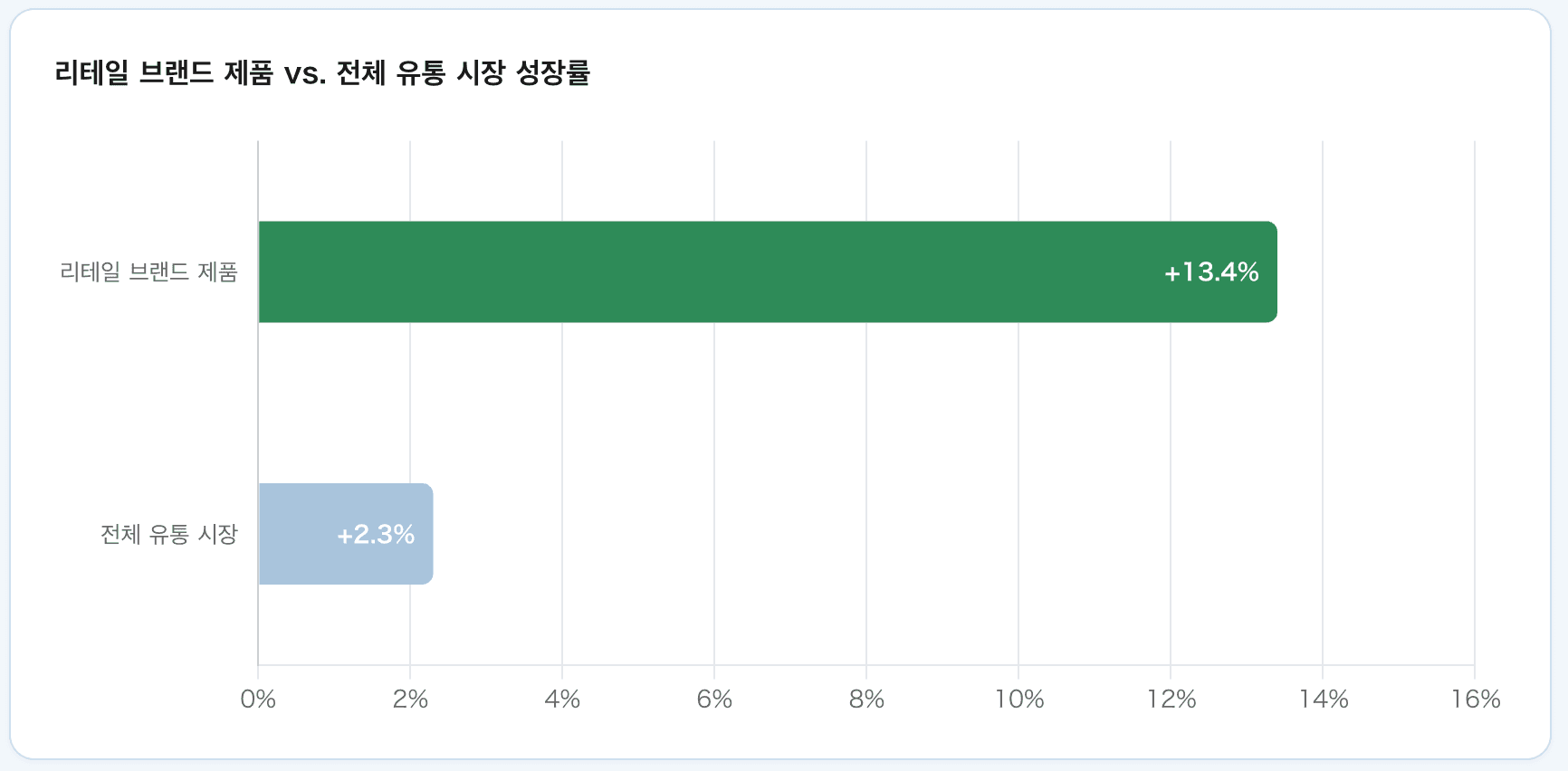The height and width of the screenshot is (771, 1568).
Task: Click the 리테일 브랜드 제품 axis label
Action: click(x=148, y=271)
